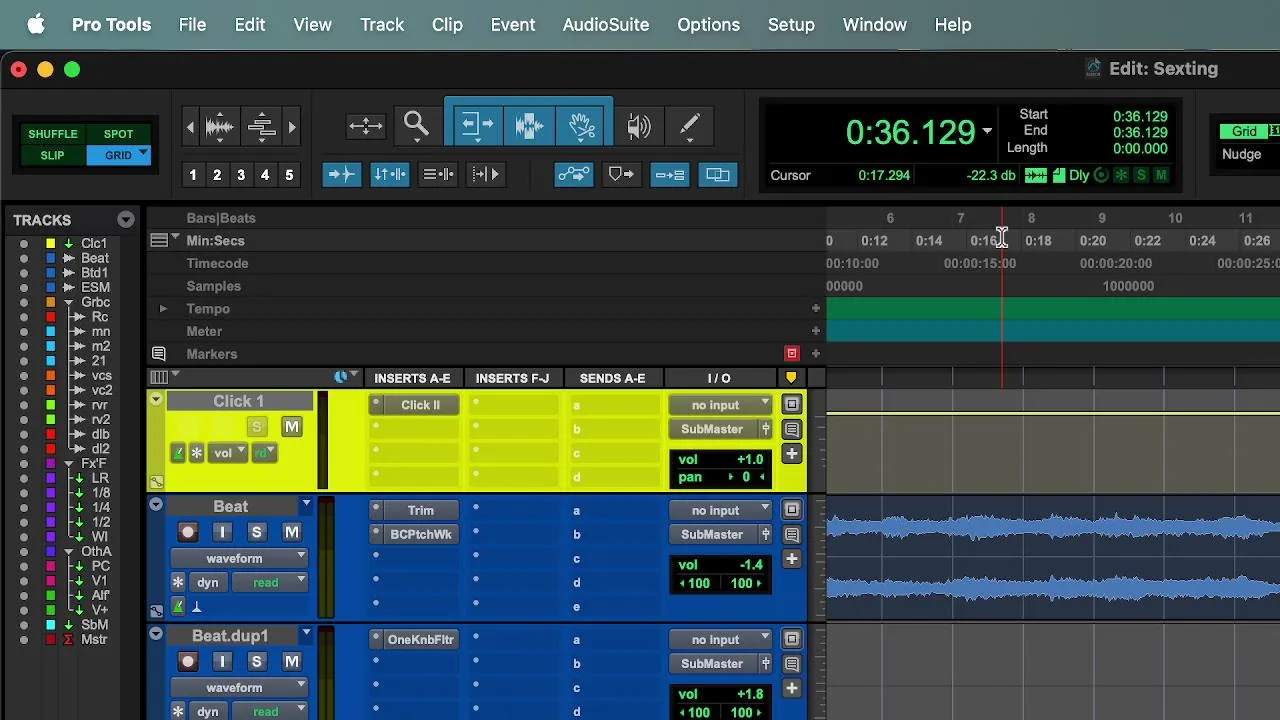Open the Window menu

coord(874,25)
